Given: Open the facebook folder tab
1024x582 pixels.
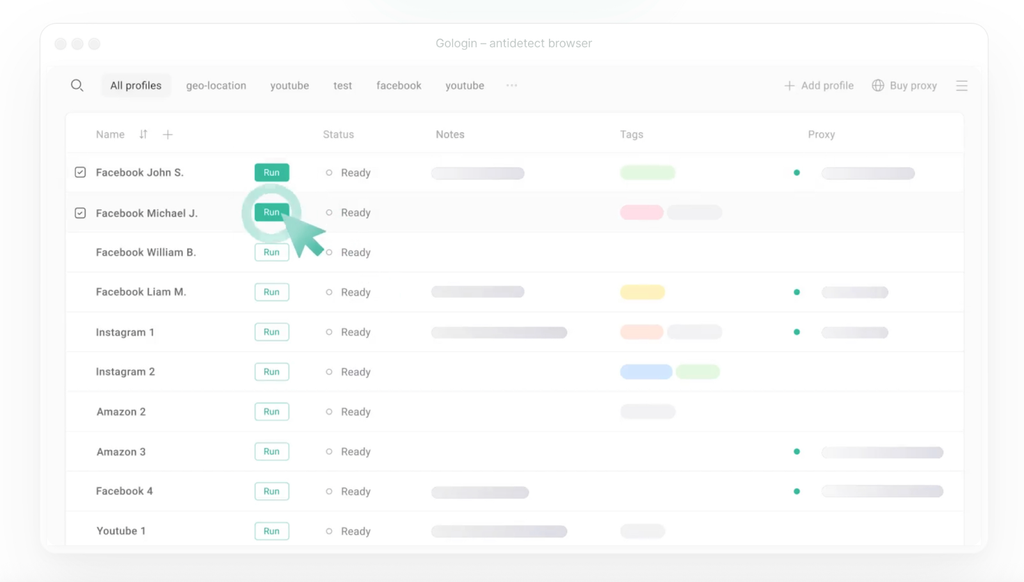Looking at the screenshot, I should 399,86.
